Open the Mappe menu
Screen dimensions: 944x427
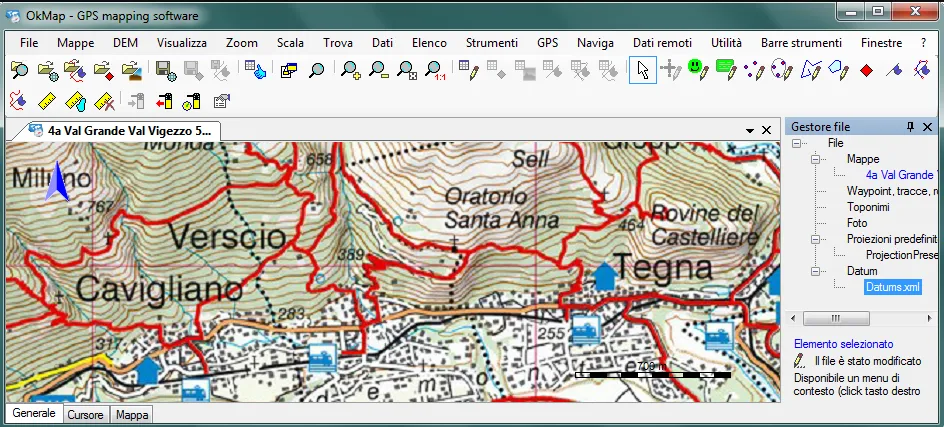(x=75, y=43)
